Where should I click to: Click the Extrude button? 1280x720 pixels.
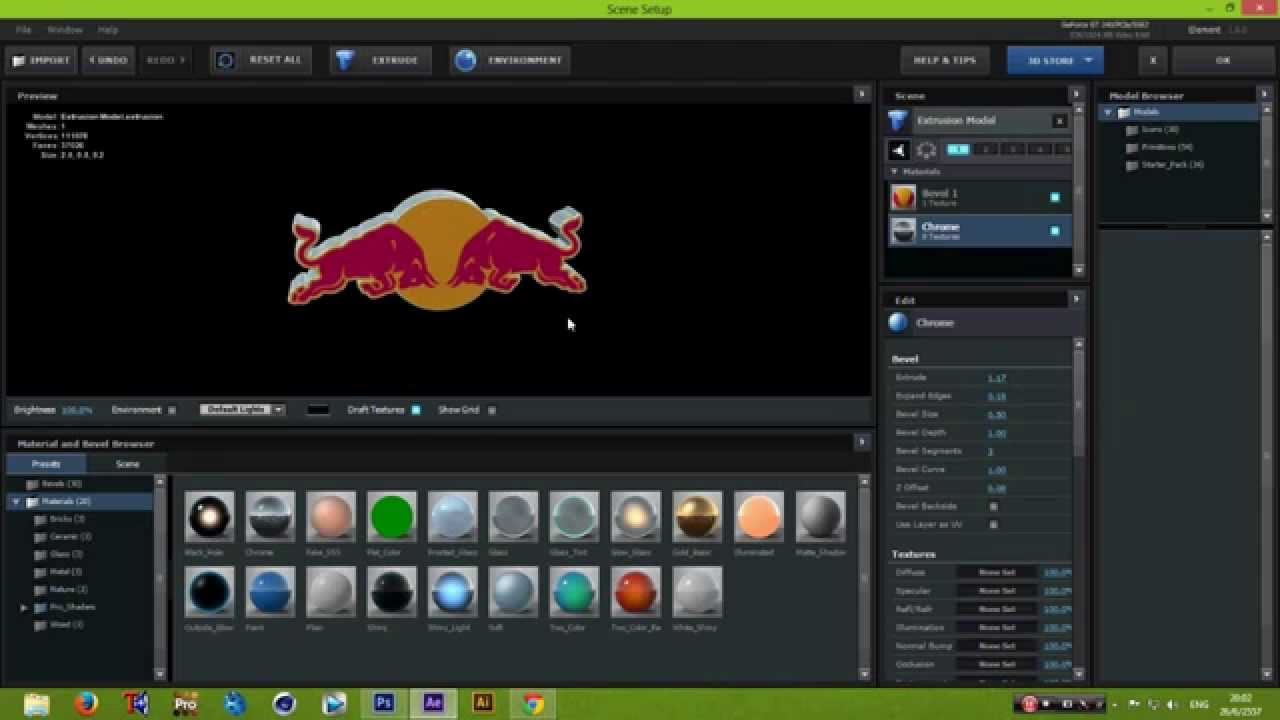point(381,60)
